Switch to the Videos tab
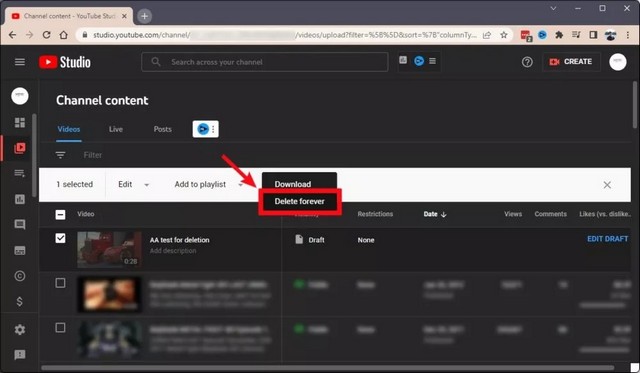Screen dimensions: 640x373 coord(69,129)
